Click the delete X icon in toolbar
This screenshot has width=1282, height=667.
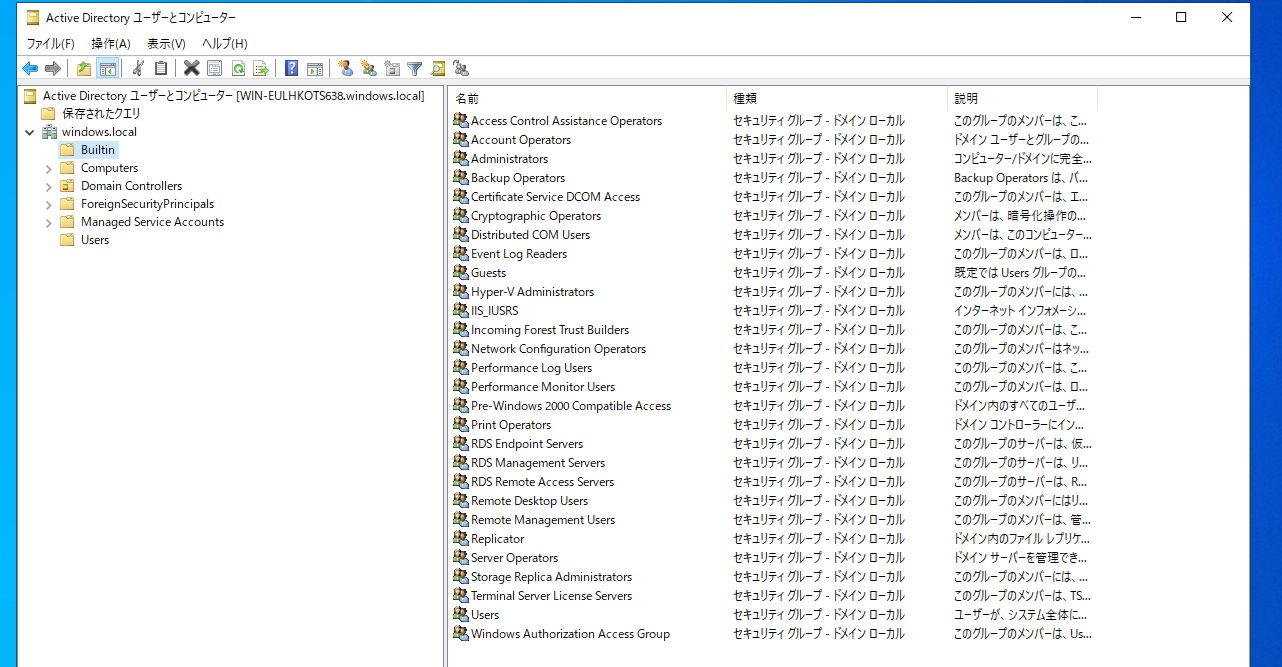[x=191, y=68]
